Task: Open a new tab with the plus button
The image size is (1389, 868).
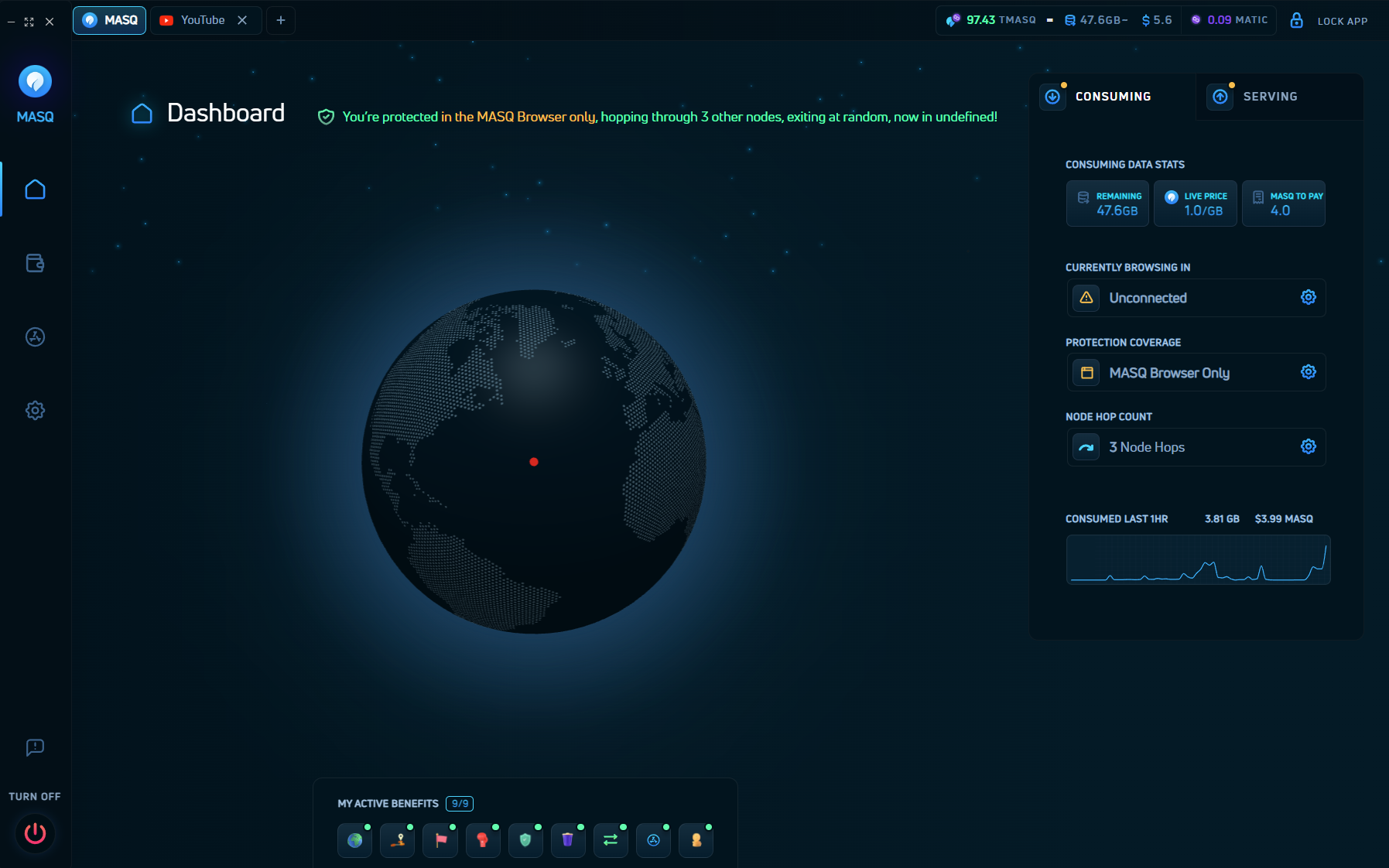Action: (281, 20)
